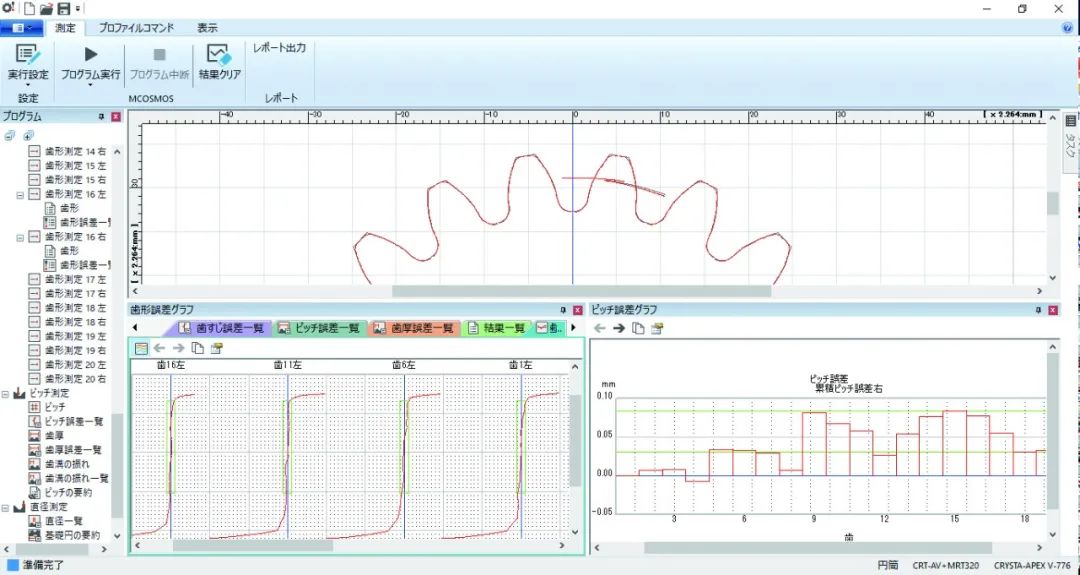Screen dimensions: 1080x575
Task: Toggle pin on 歯形誤差グラフ panel
Action: click(x=565, y=311)
